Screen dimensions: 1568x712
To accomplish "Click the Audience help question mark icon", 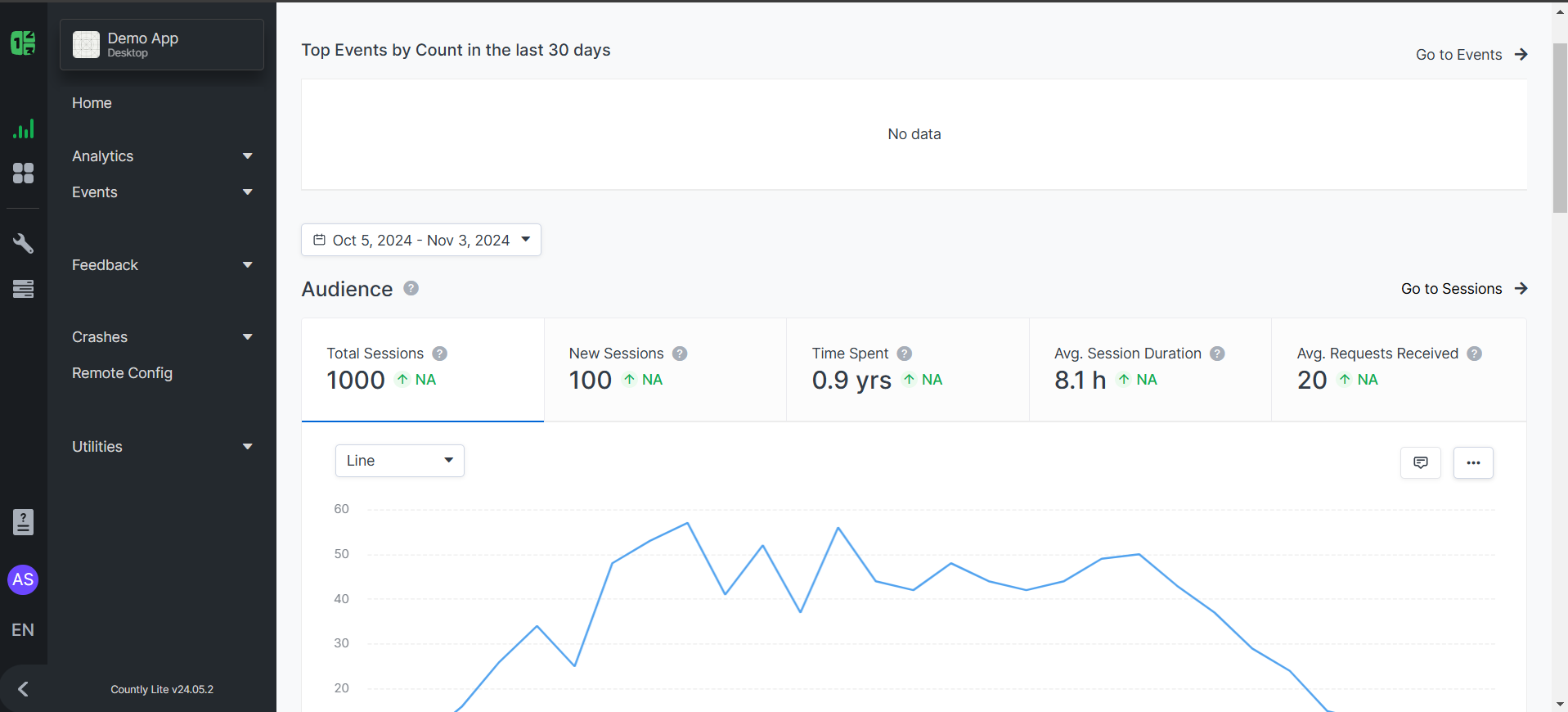I will coord(411,288).
